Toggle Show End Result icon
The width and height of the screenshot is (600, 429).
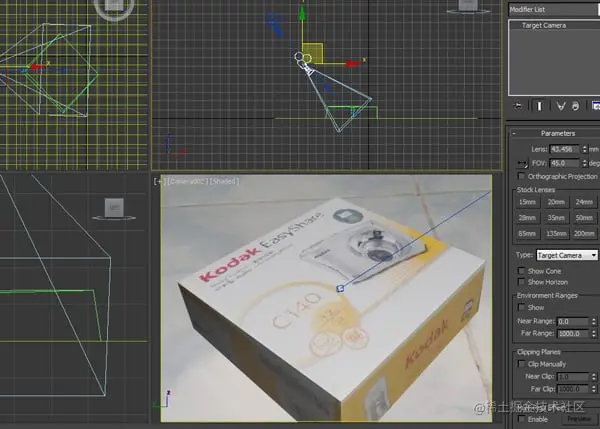click(539, 106)
